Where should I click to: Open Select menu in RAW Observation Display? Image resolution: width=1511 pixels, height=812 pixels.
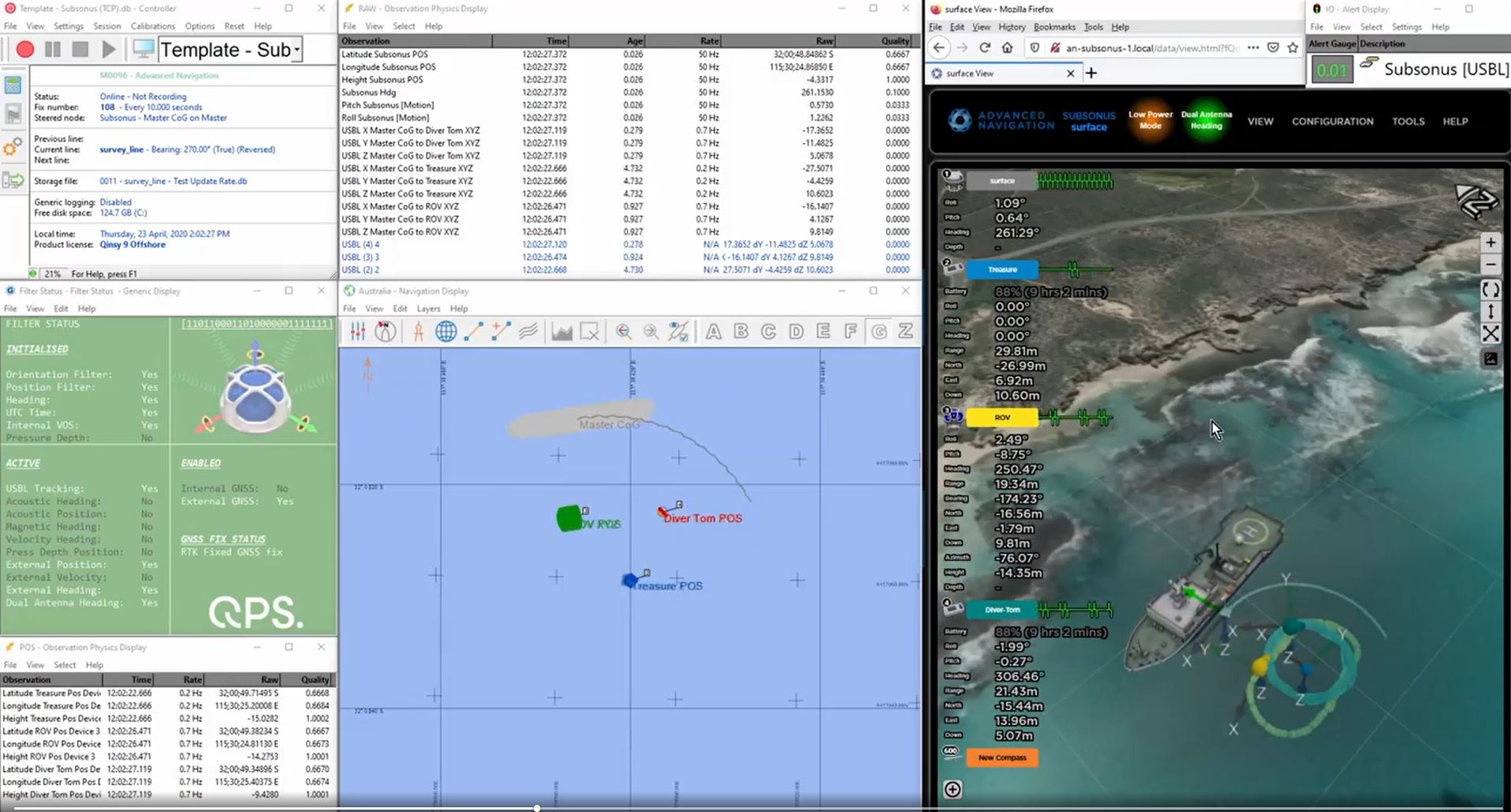[404, 26]
